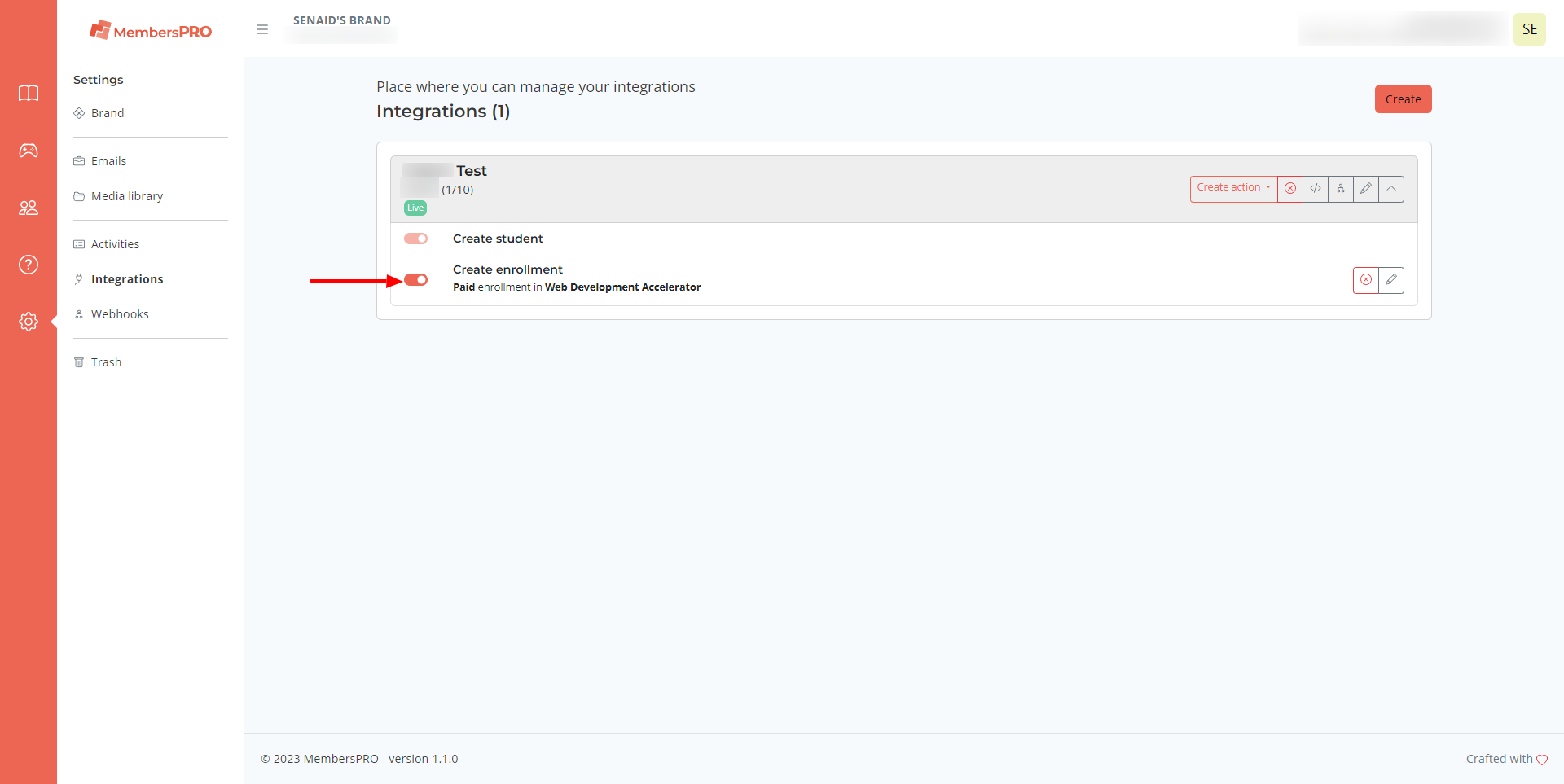Go to Webhooks settings

(120, 314)
